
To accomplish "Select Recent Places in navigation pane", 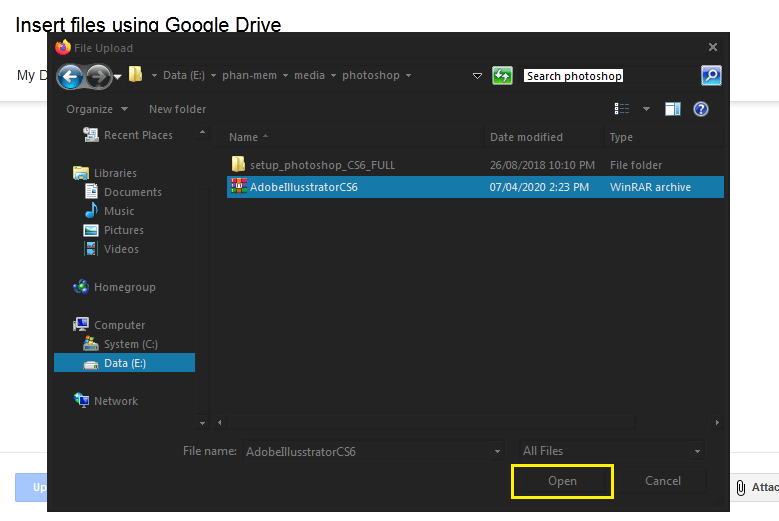I will click(x=128, y=135).
